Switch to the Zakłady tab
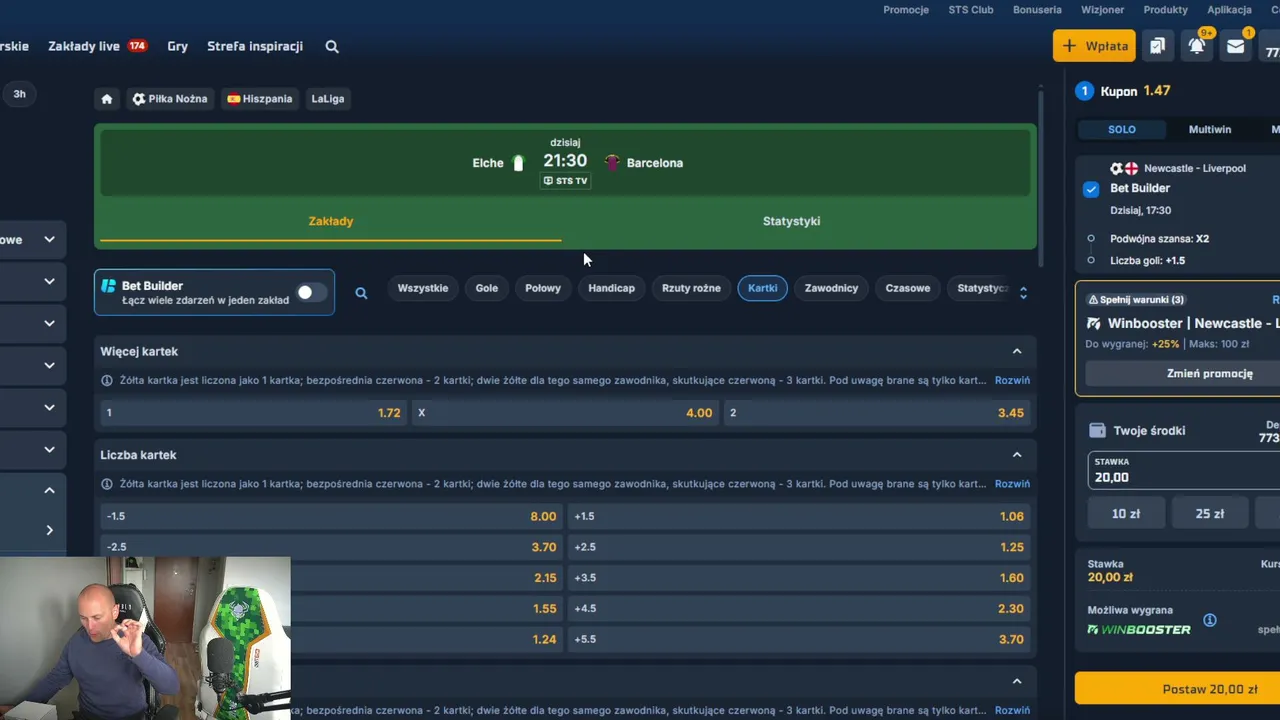This screenshot has width=1280, height=720. tap(331, 221)
